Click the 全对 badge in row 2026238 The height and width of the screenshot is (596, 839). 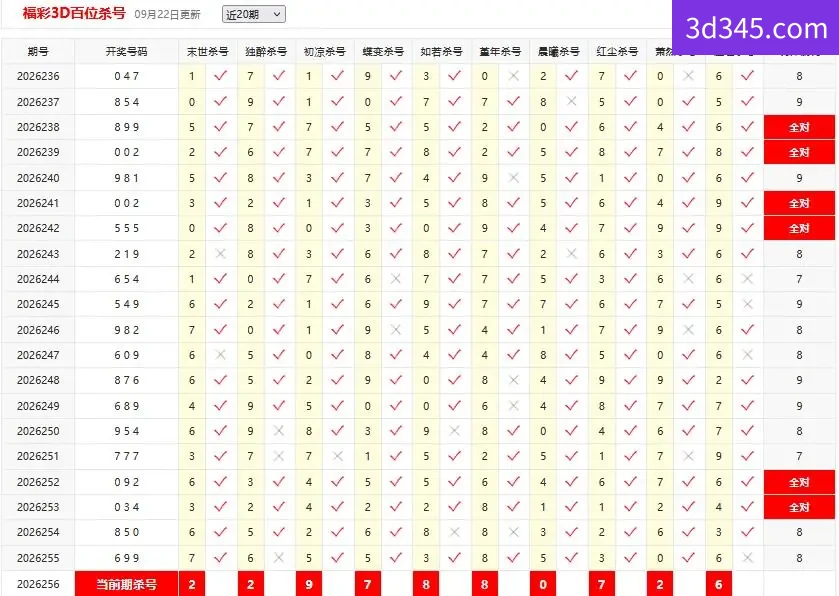pyautogui.click(x=799, y=127)
